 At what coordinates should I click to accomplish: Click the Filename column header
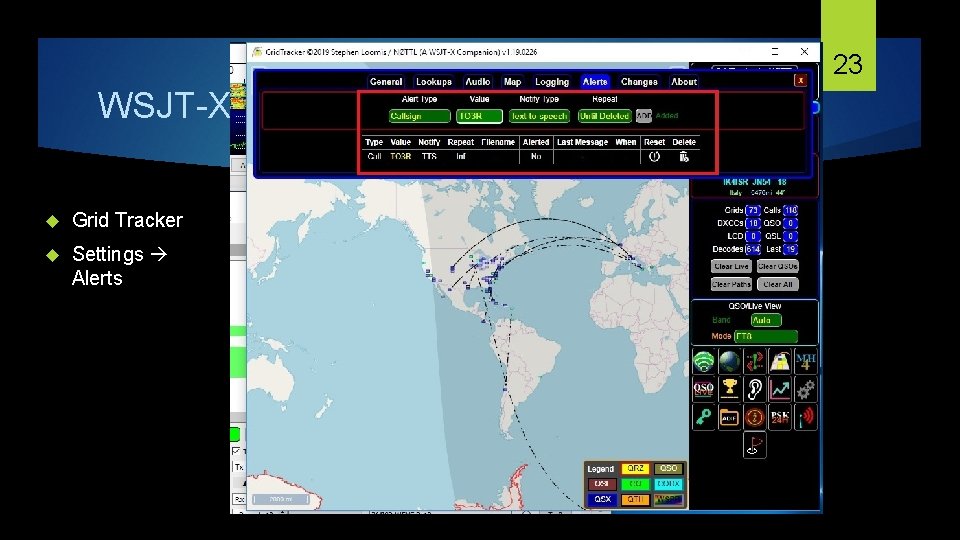click(498, 142)
